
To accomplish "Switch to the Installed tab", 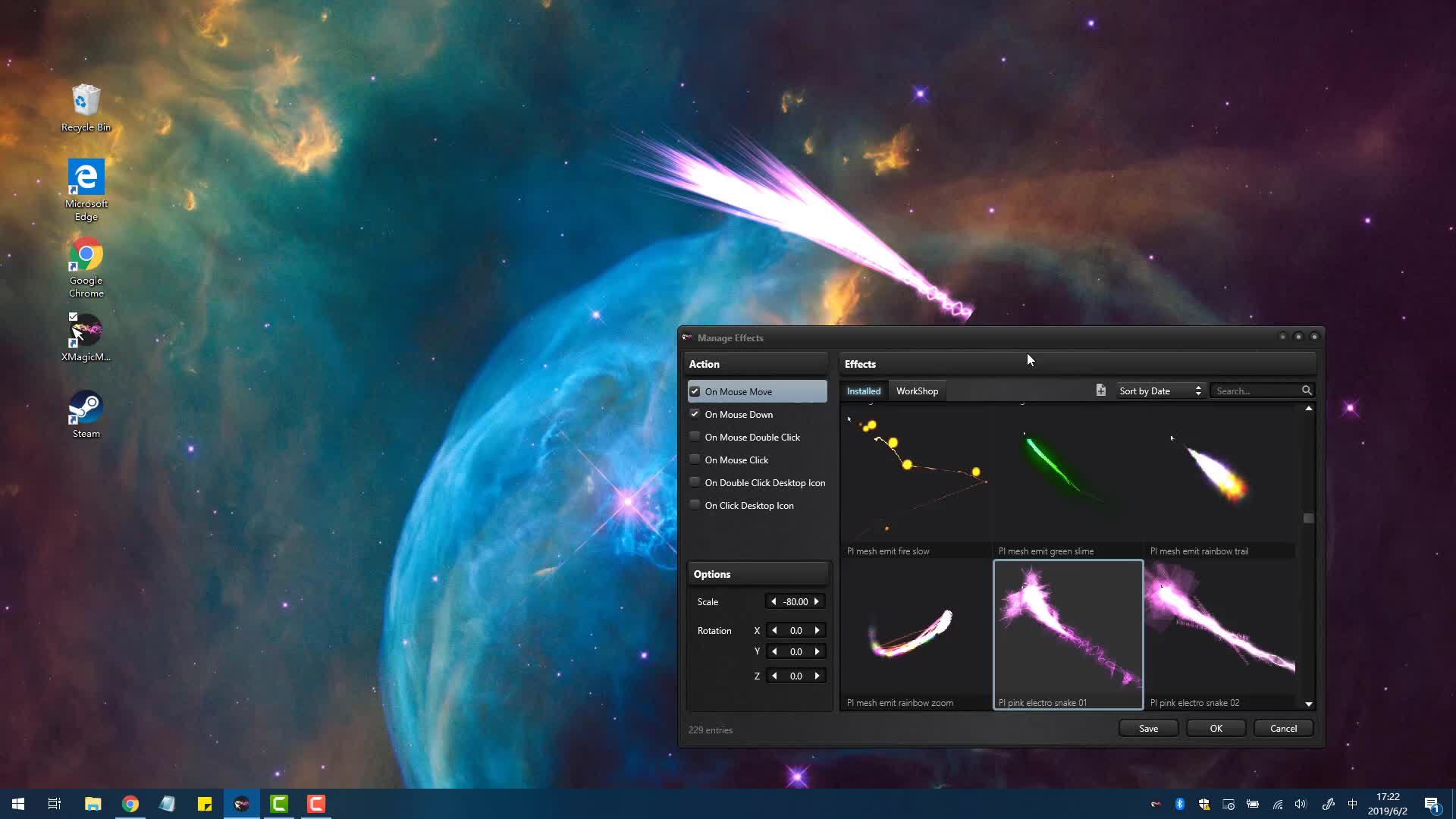I will click(863, 391).
